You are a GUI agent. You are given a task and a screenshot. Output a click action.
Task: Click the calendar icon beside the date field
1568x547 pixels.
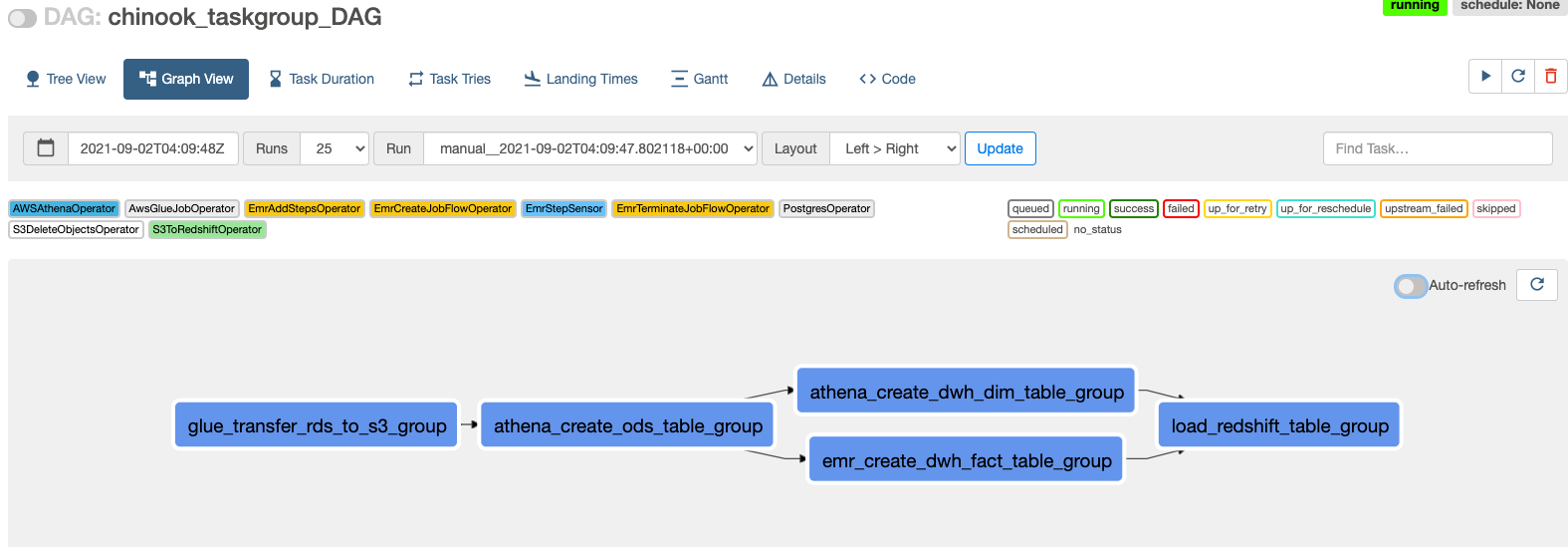[46, 148]
